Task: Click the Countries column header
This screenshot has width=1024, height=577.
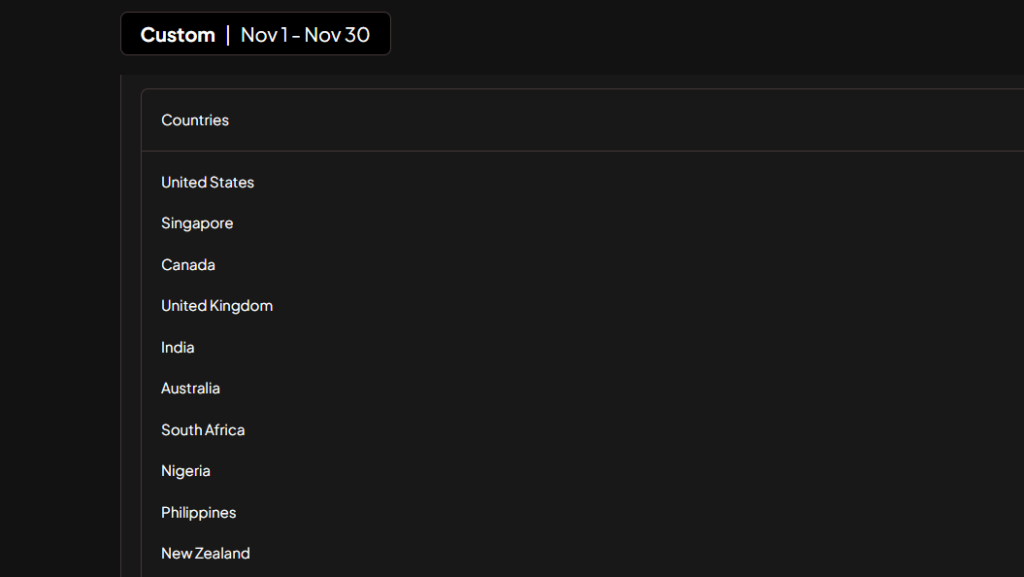Action: click(195, 120)
